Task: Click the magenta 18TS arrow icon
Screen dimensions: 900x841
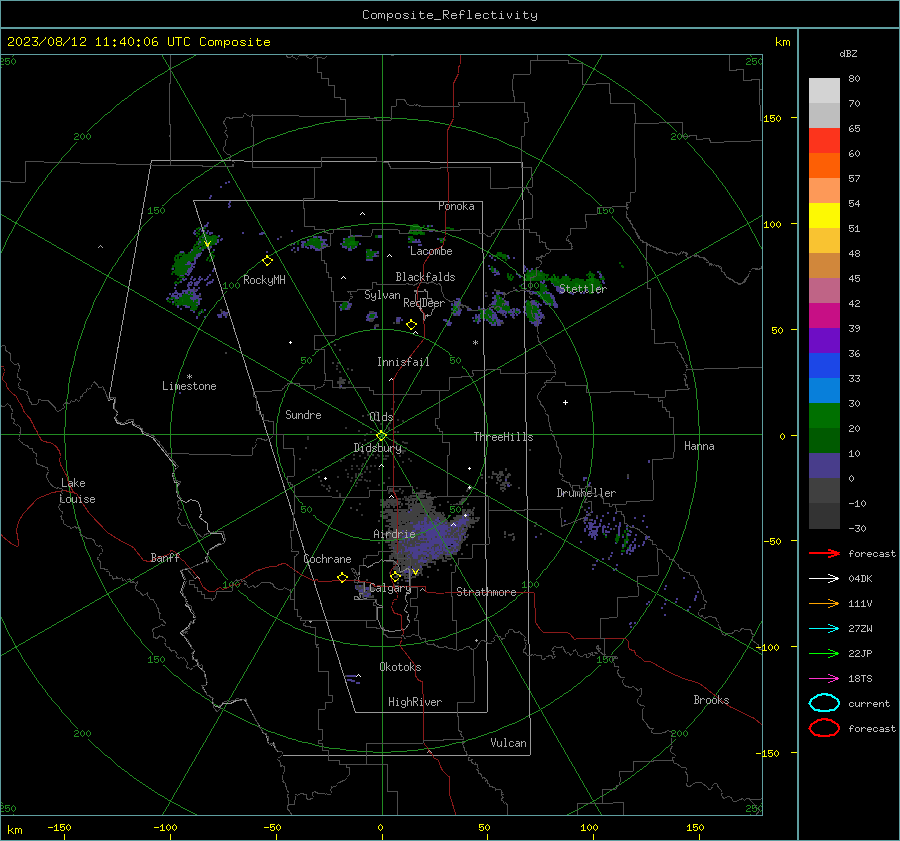Action: [824, 679]
